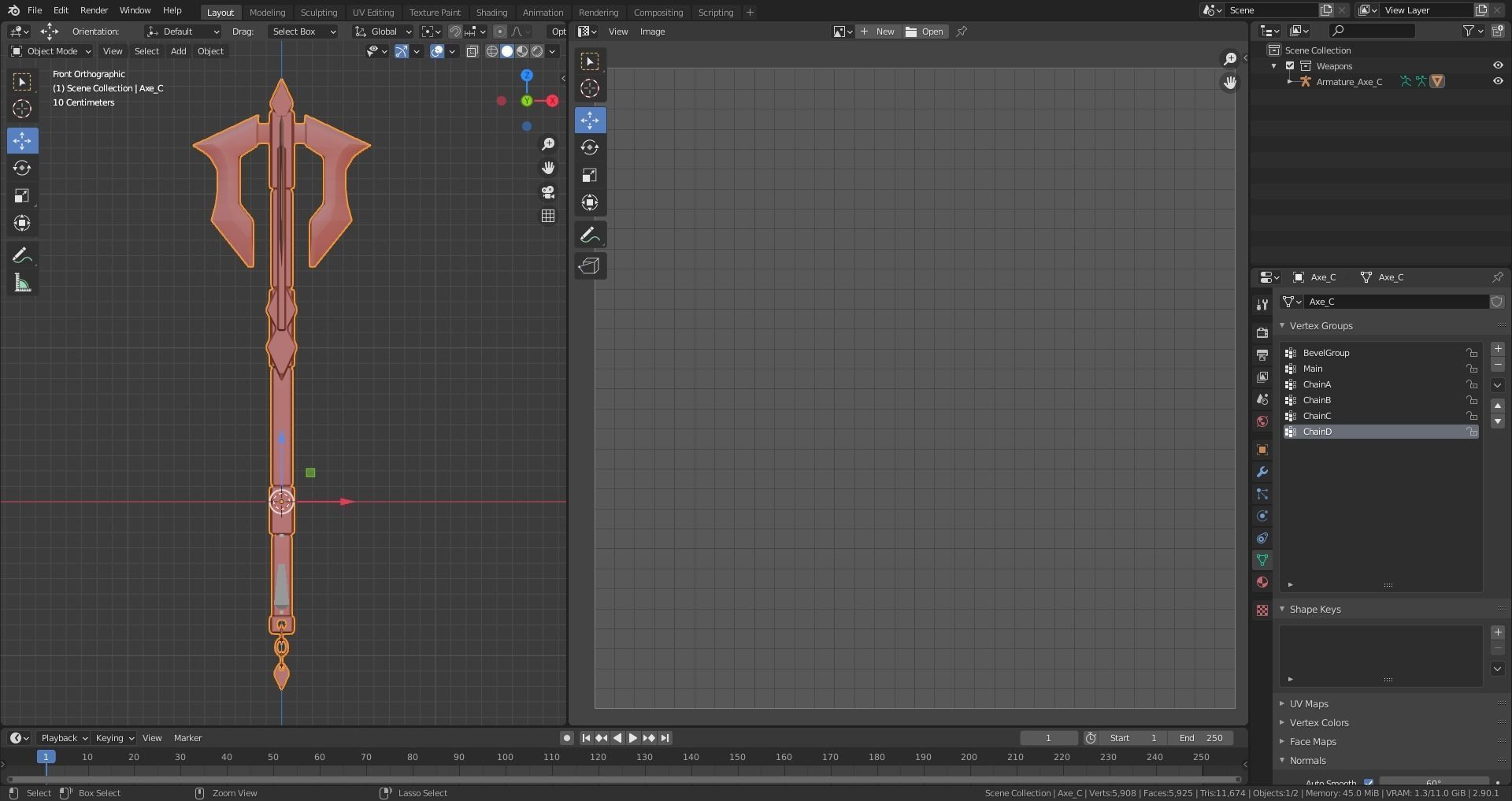Switch to the UV Editing workspace tab
The height and width of the screenshot is (801, 1512).
tap(373, 12)
